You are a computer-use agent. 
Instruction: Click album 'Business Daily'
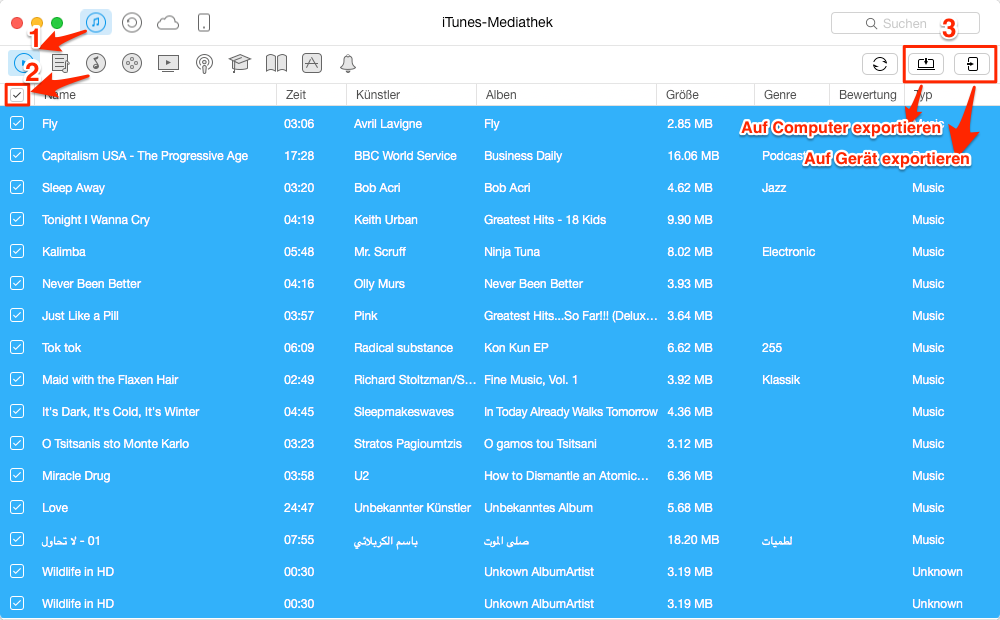tap(523, 156)
